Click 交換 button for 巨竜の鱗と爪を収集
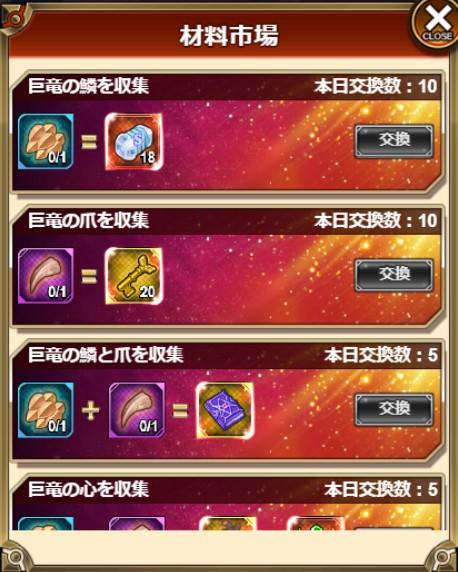Viewport: 458px width, 572px height. coord(394,410)
